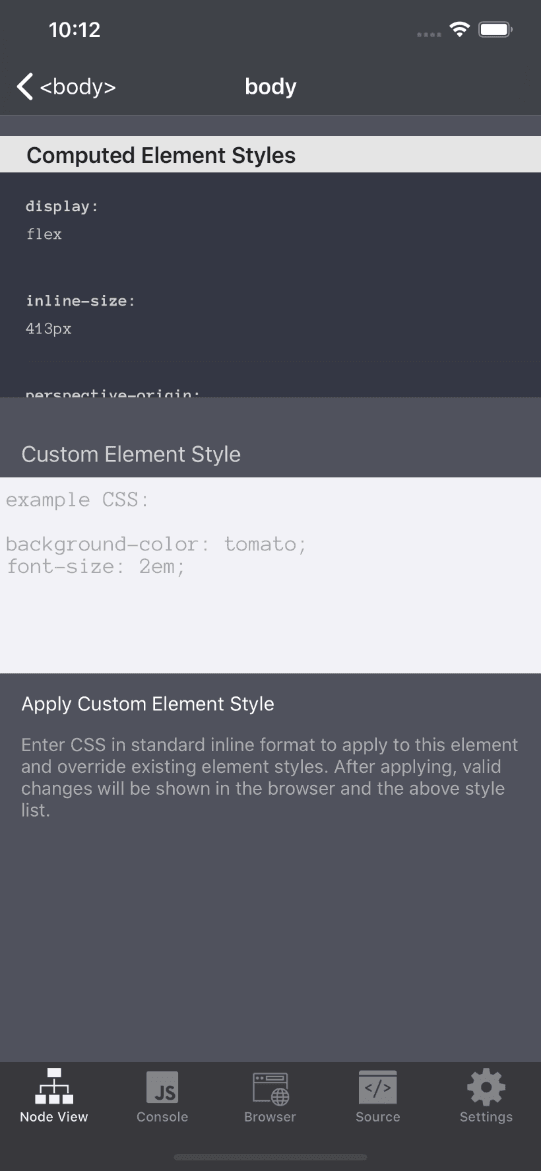Open the Settings gear icon
The height and width of the screenshot is (1171, 541).
coord(486,1087)
